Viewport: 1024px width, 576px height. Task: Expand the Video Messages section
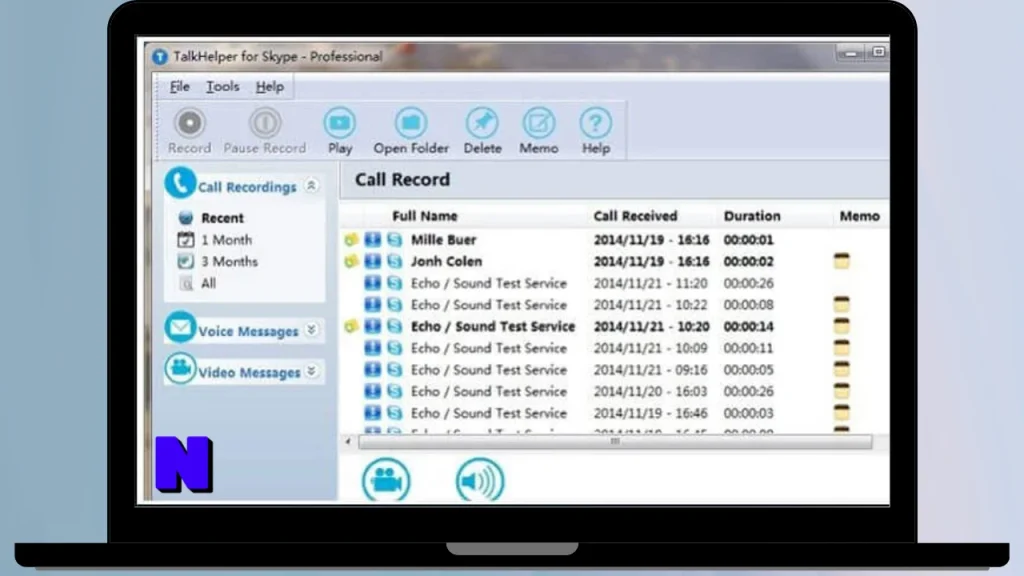312,371
